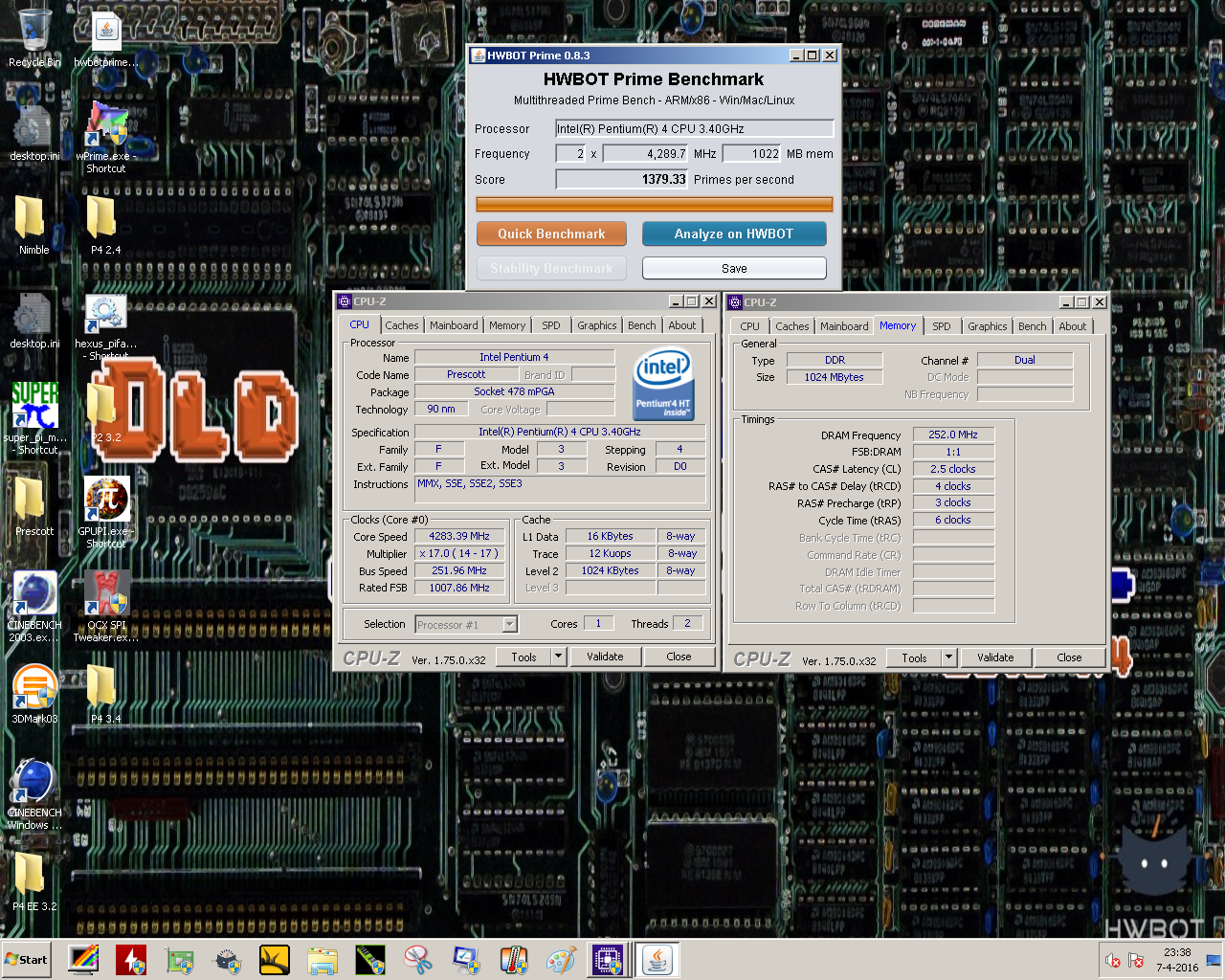Open Bench tab in right CPU-Z window
Viewport: 1225px width, 980px height.
(x=1033, y=326)
